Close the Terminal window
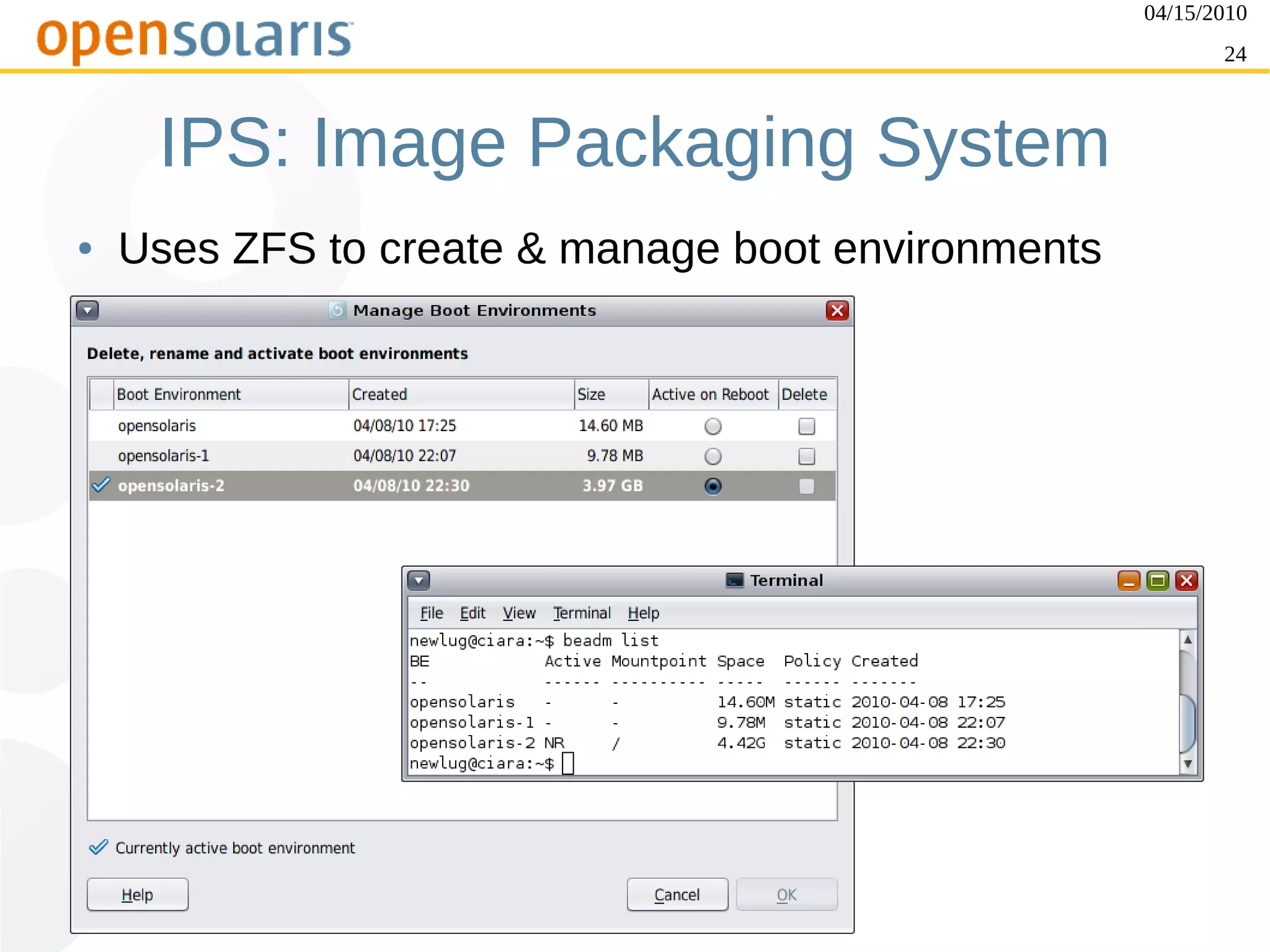 [1187, 581]
